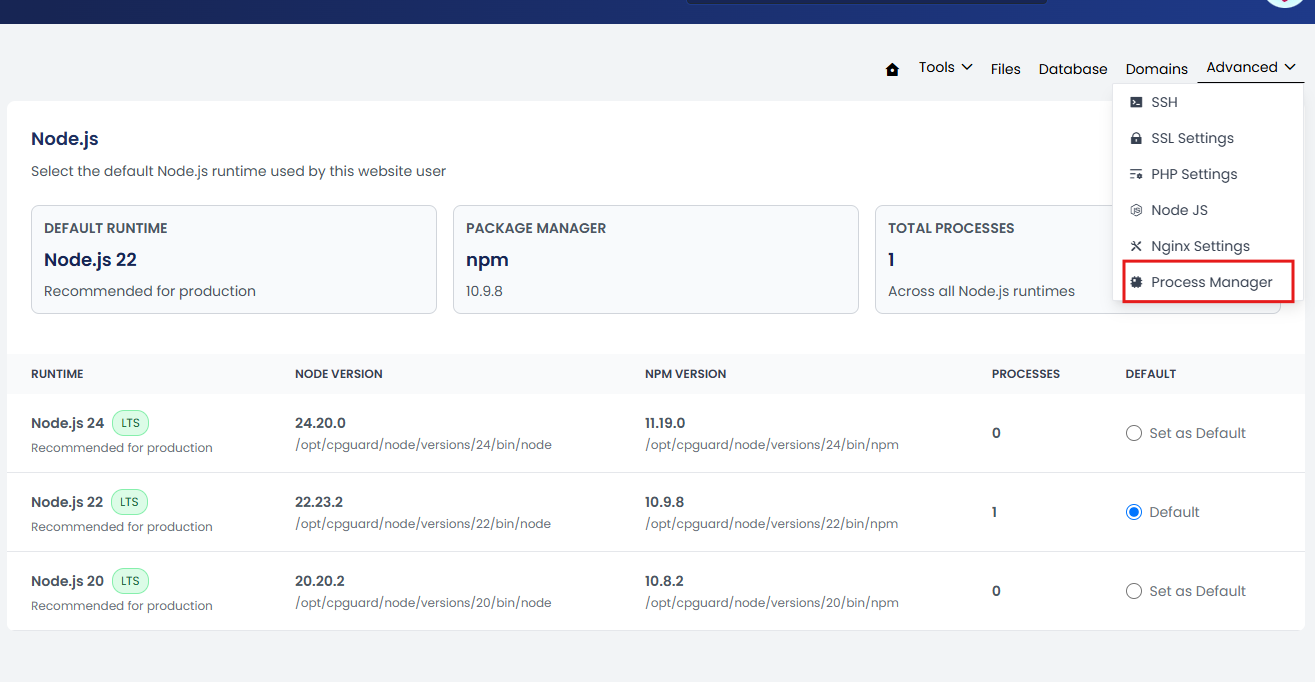The height and width of the screenshot is (682, 1315).
Task: Click the Nginx Settings tools icon
Action: tap(1136, 246)
